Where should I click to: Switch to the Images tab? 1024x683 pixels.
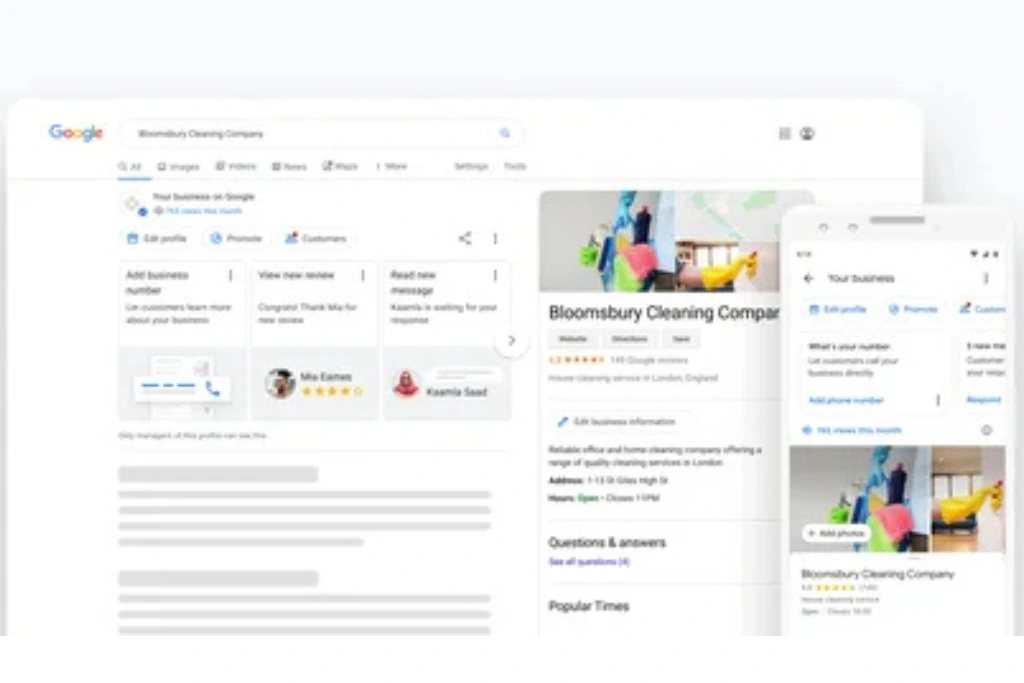click(x=178, y=167)
